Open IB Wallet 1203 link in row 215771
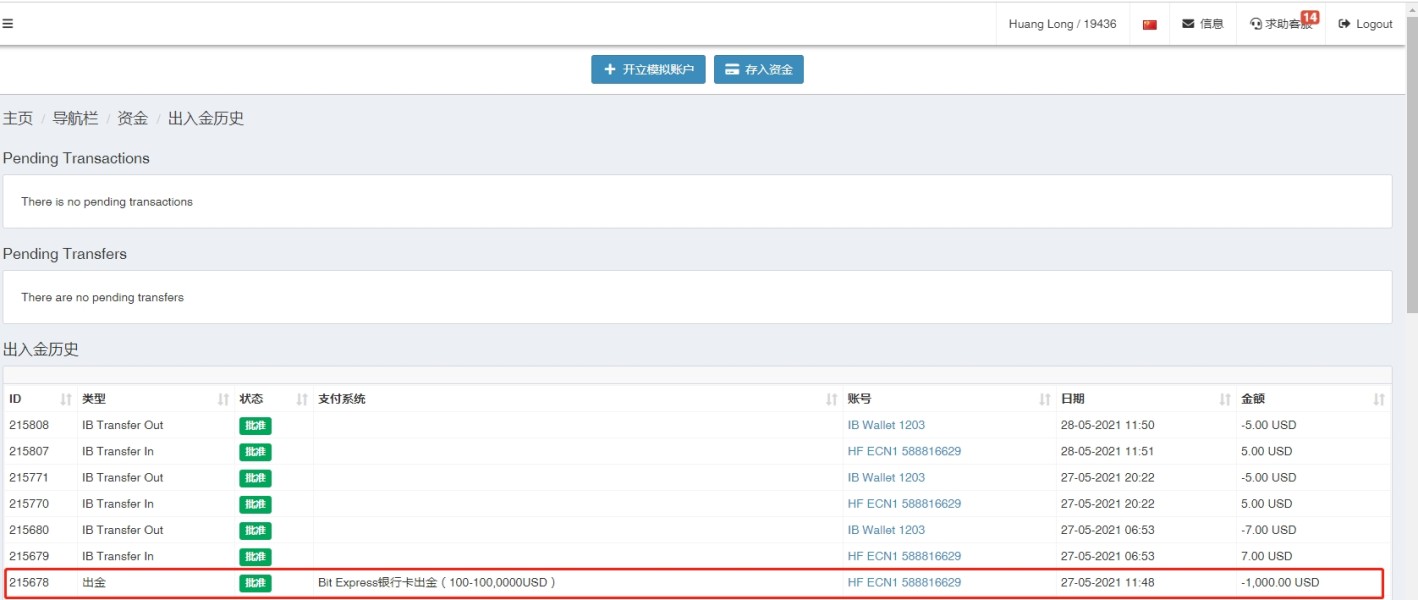The width and height of the screenshot is (1418, 600). pos(886,477)
